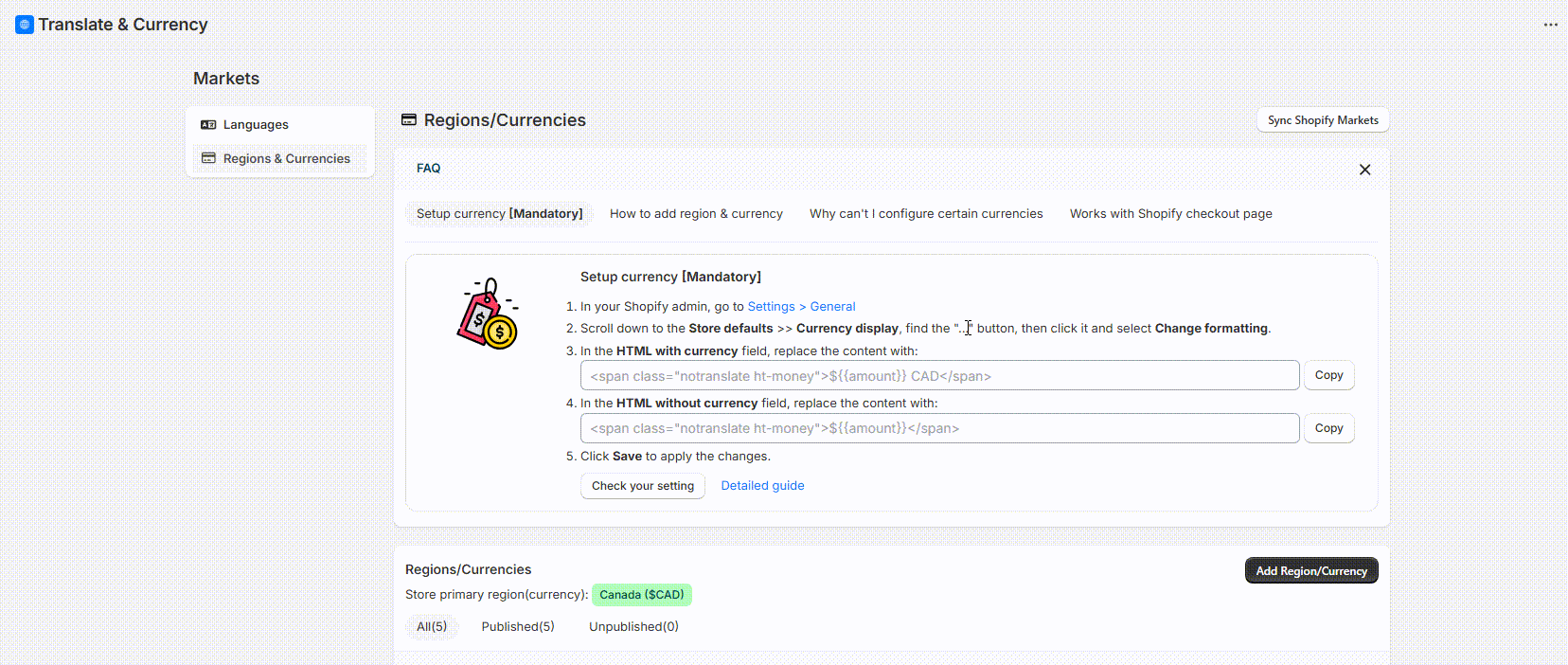Image resolution: width=1568 pixels, height=665 pixels.
Task: Open Languages in the Markets sidebar
Action: [x=280, y=125]
